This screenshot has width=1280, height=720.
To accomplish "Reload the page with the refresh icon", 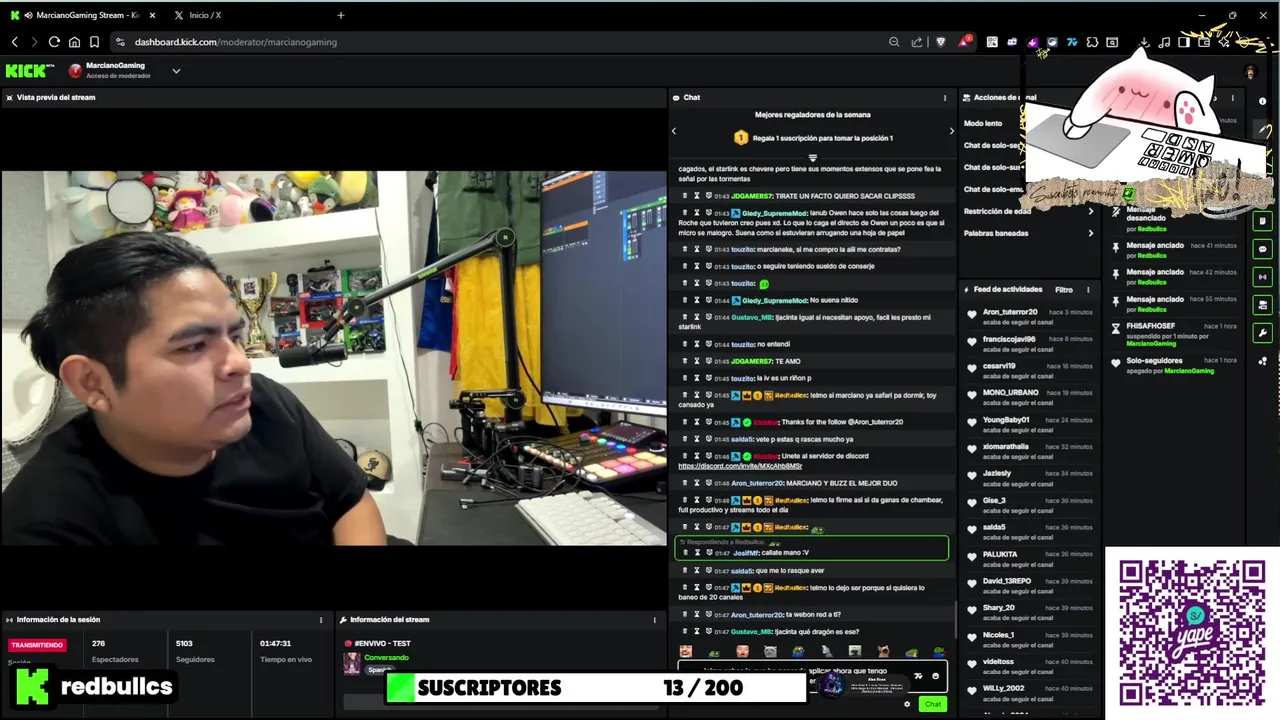I will 54,42.
